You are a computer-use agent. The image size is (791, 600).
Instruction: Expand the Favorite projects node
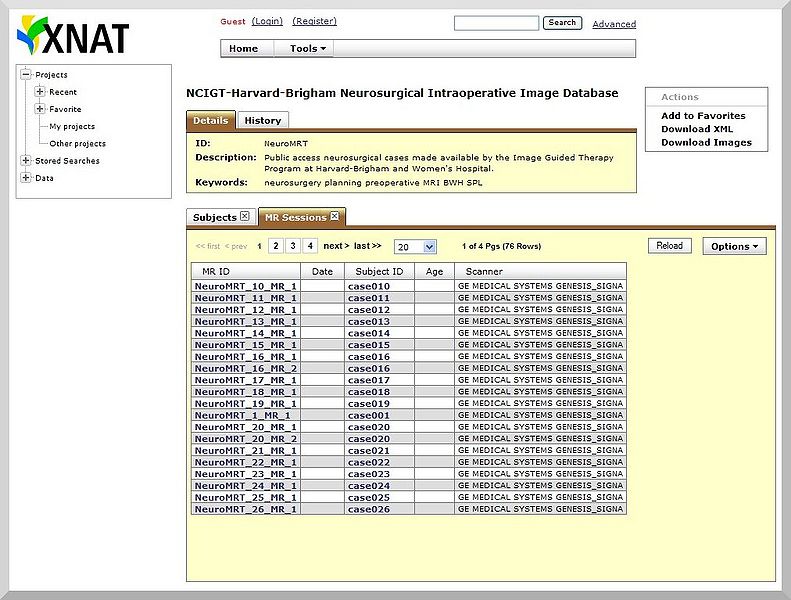tap(40, 109)
